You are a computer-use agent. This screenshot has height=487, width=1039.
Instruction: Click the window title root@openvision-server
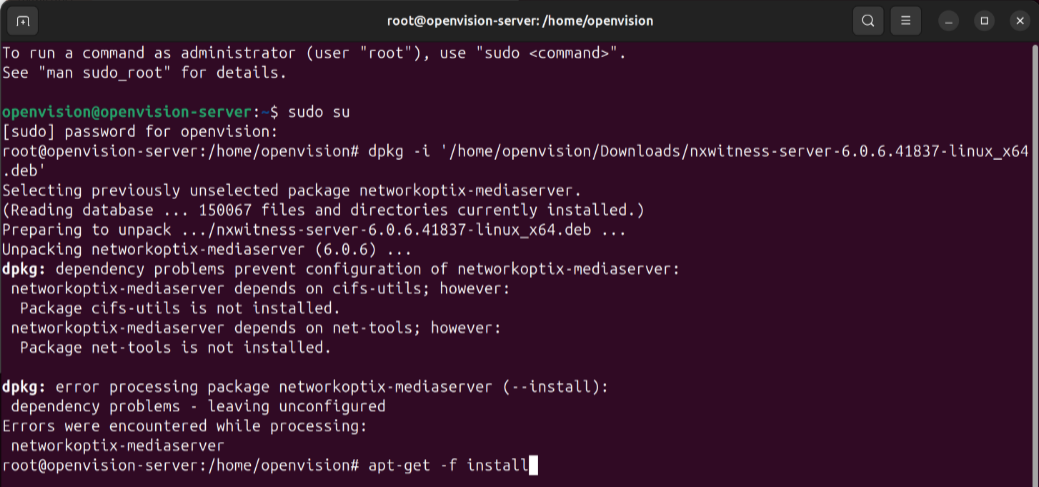click(x=520, y=21)
